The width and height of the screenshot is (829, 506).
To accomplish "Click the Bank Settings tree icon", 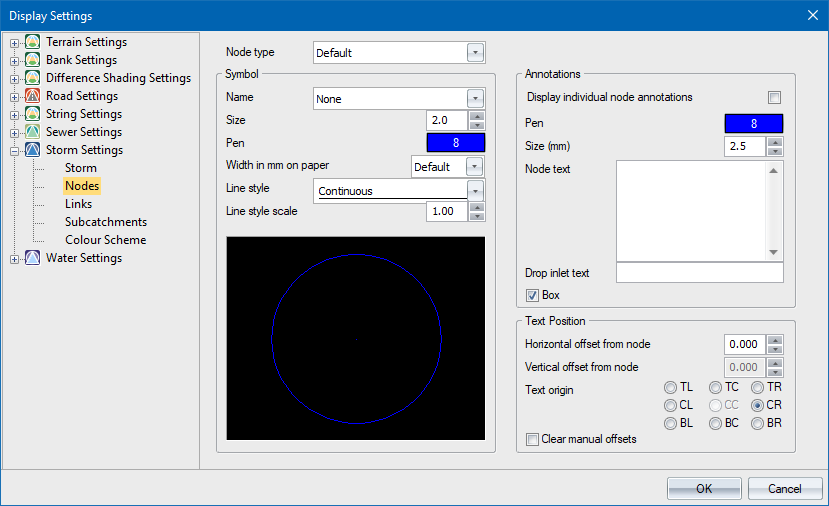I will tap(33, 60).
